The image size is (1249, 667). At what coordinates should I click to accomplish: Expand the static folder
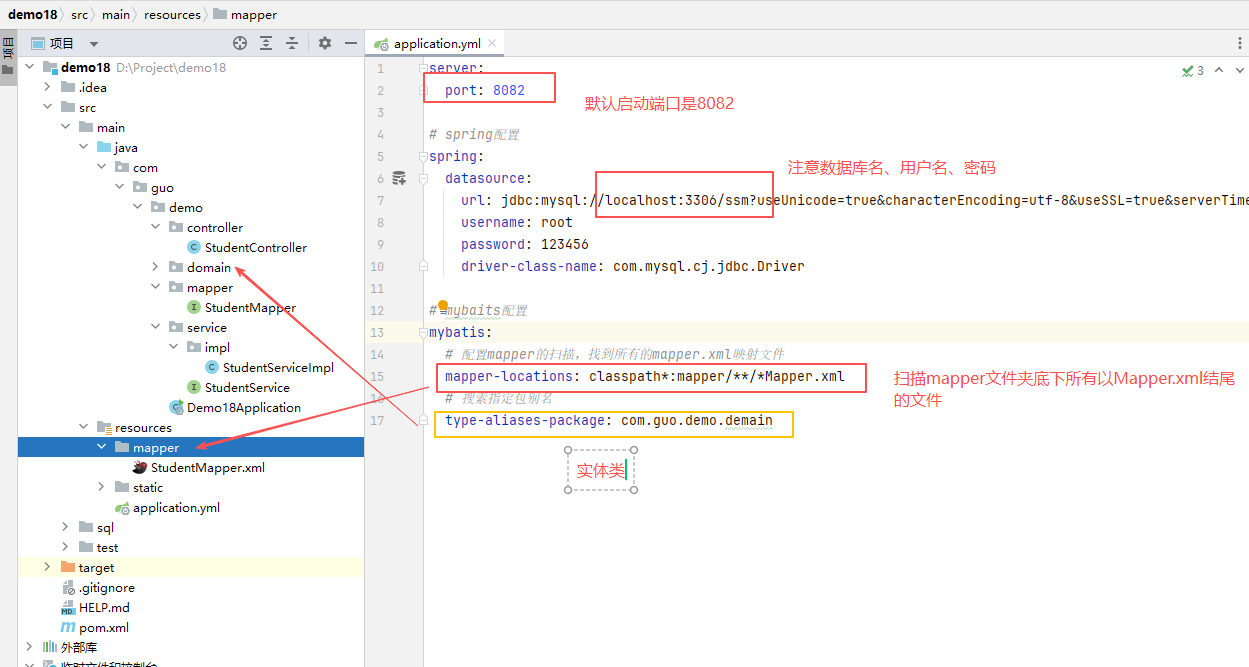pos(101,487)
